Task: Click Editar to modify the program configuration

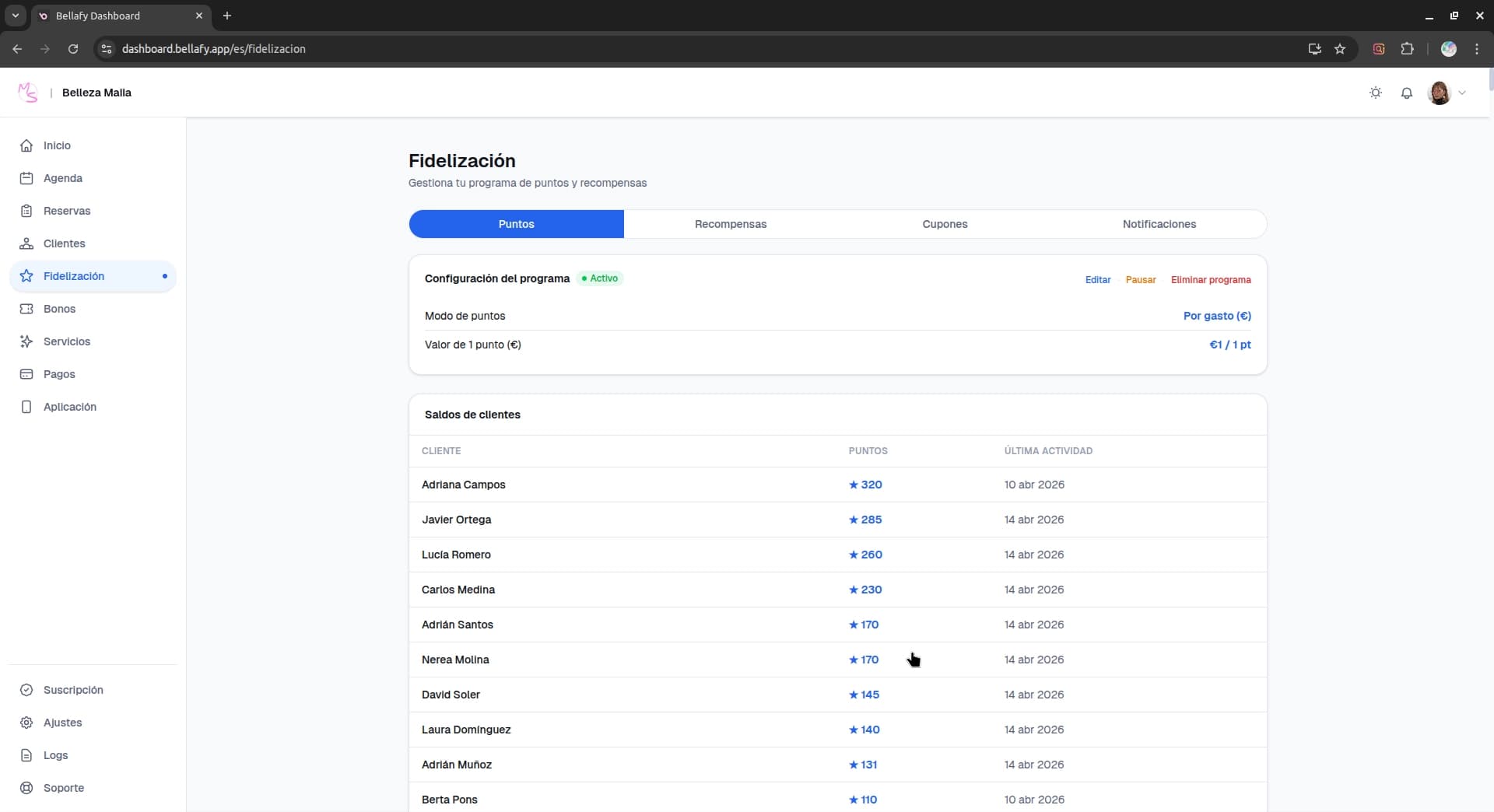Action: coord(1097,279)
